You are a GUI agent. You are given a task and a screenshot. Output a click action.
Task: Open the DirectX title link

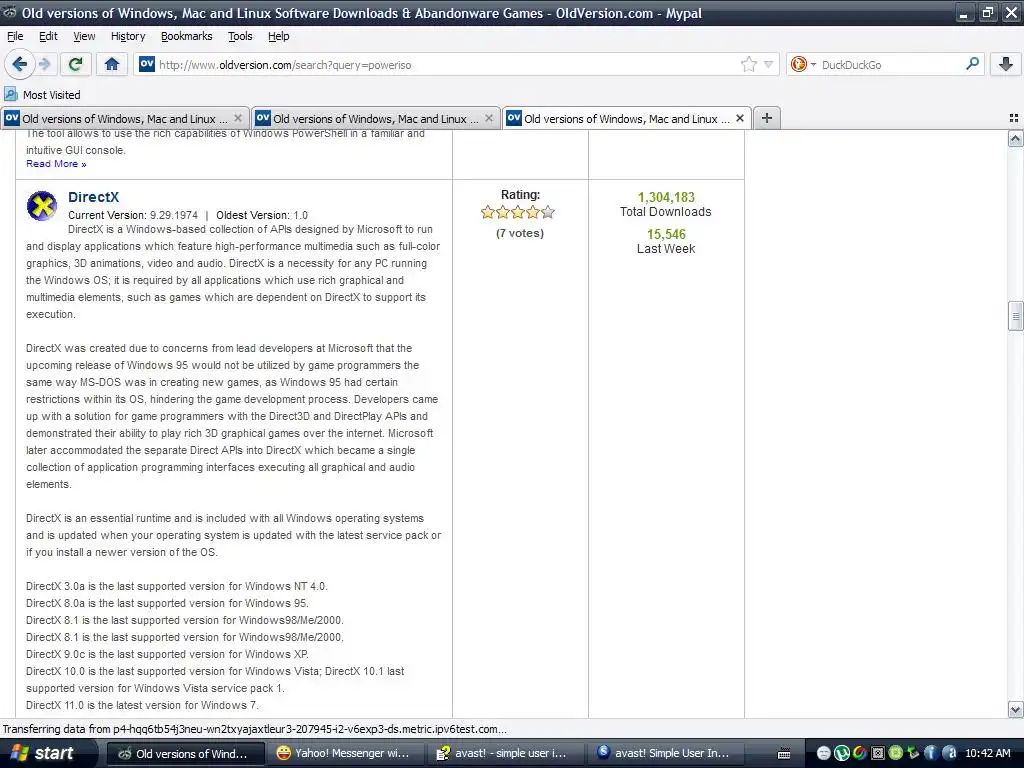[x=93, y=197]
